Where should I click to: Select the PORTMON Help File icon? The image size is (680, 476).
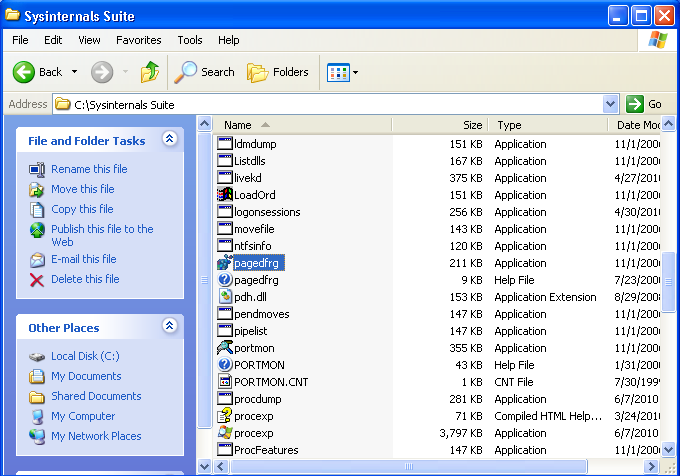pos(225,365)
